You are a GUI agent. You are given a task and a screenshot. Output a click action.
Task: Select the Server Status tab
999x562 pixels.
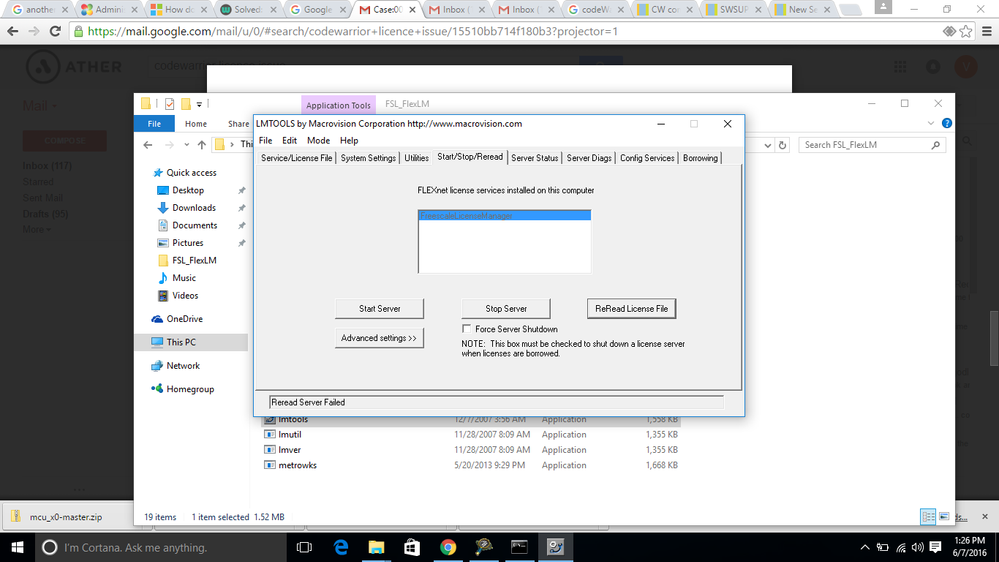tap(535, 158)
